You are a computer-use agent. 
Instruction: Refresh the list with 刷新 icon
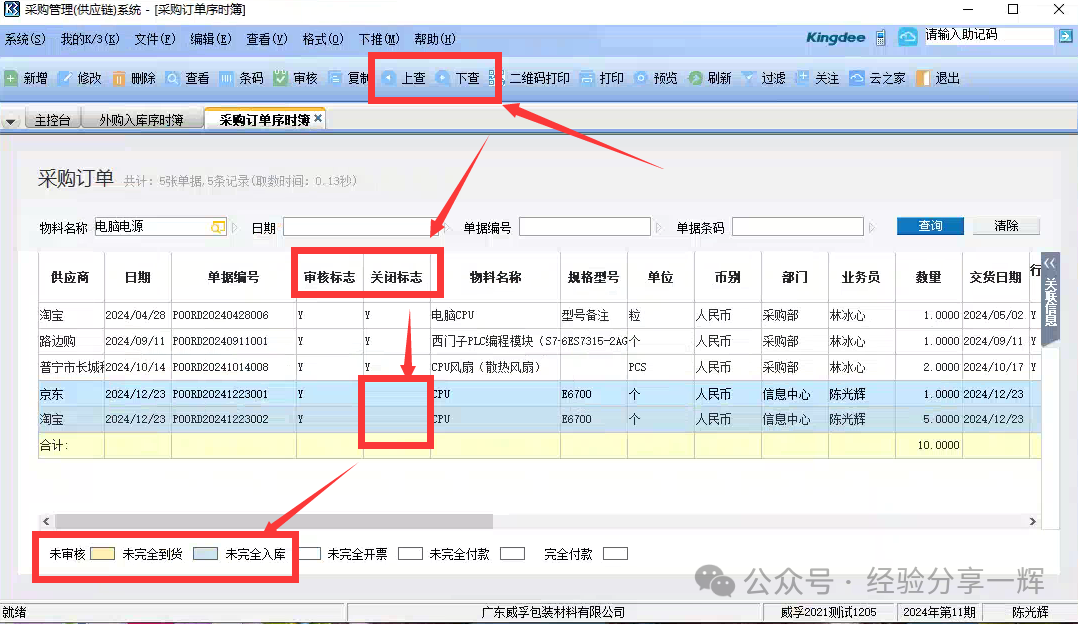click(695, 78)
